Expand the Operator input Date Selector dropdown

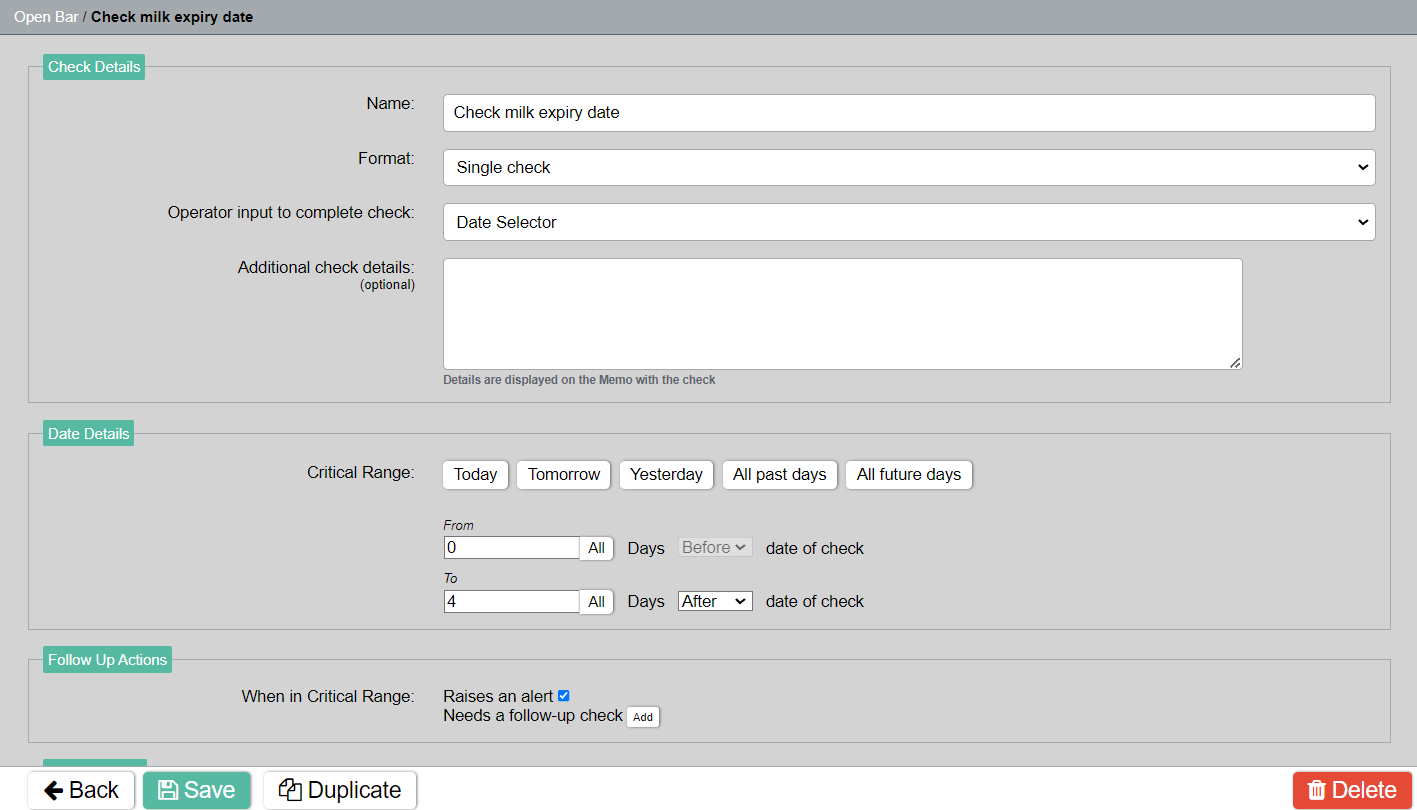tap(908, 222)
